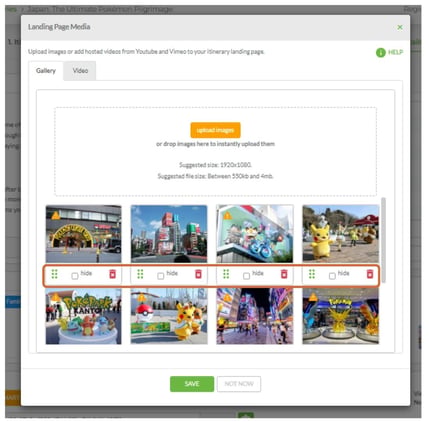Open the Pokemon billboard mural thumbnail
The image size is (429, 422).
[x=255, y=234]
